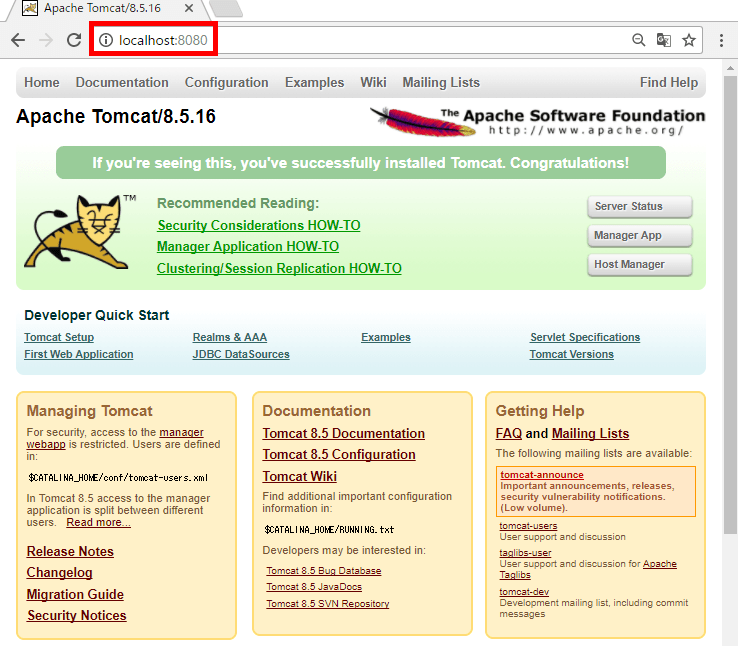Click the $CATALINA_HOME/conf/tomcat-users.xml text
The image size is (738, 646).
(118, 478)
